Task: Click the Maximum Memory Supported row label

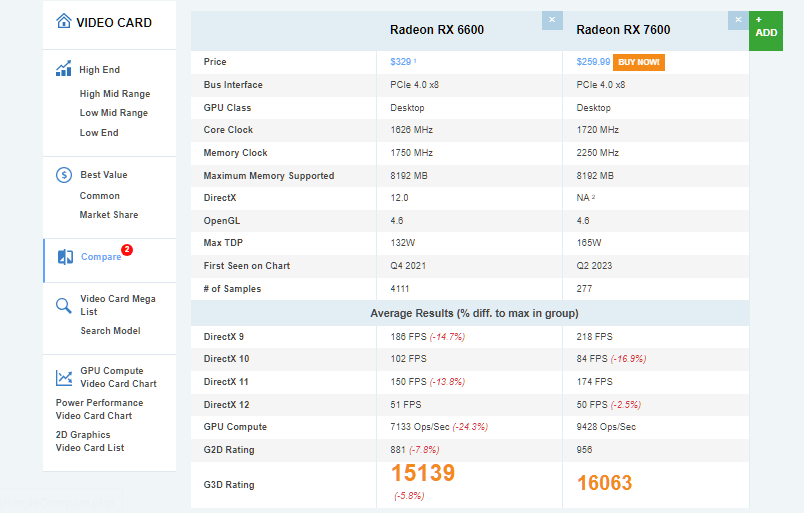Action: (269, 176)
